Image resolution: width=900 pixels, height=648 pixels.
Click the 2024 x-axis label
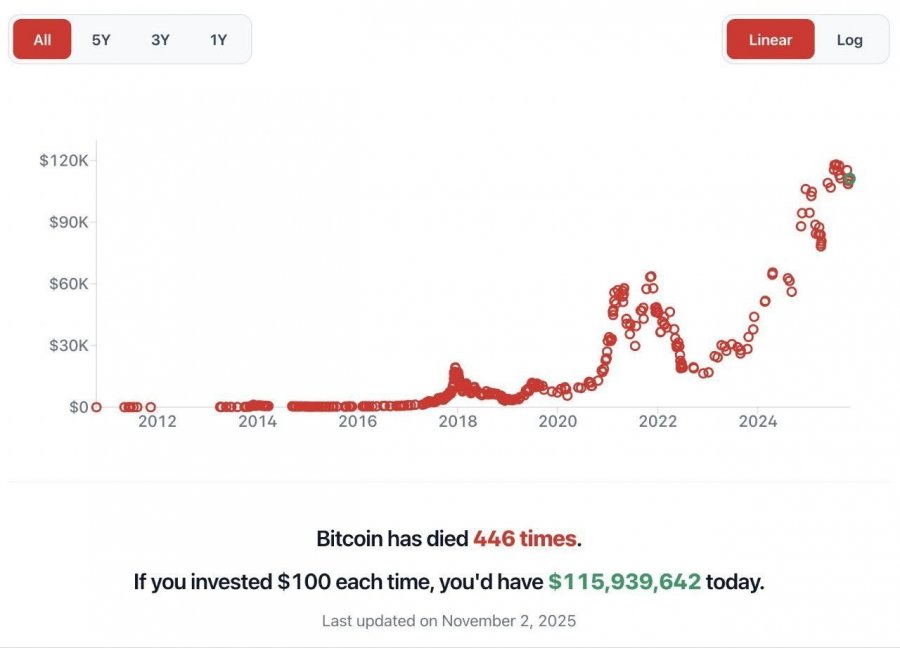point(758,422)
